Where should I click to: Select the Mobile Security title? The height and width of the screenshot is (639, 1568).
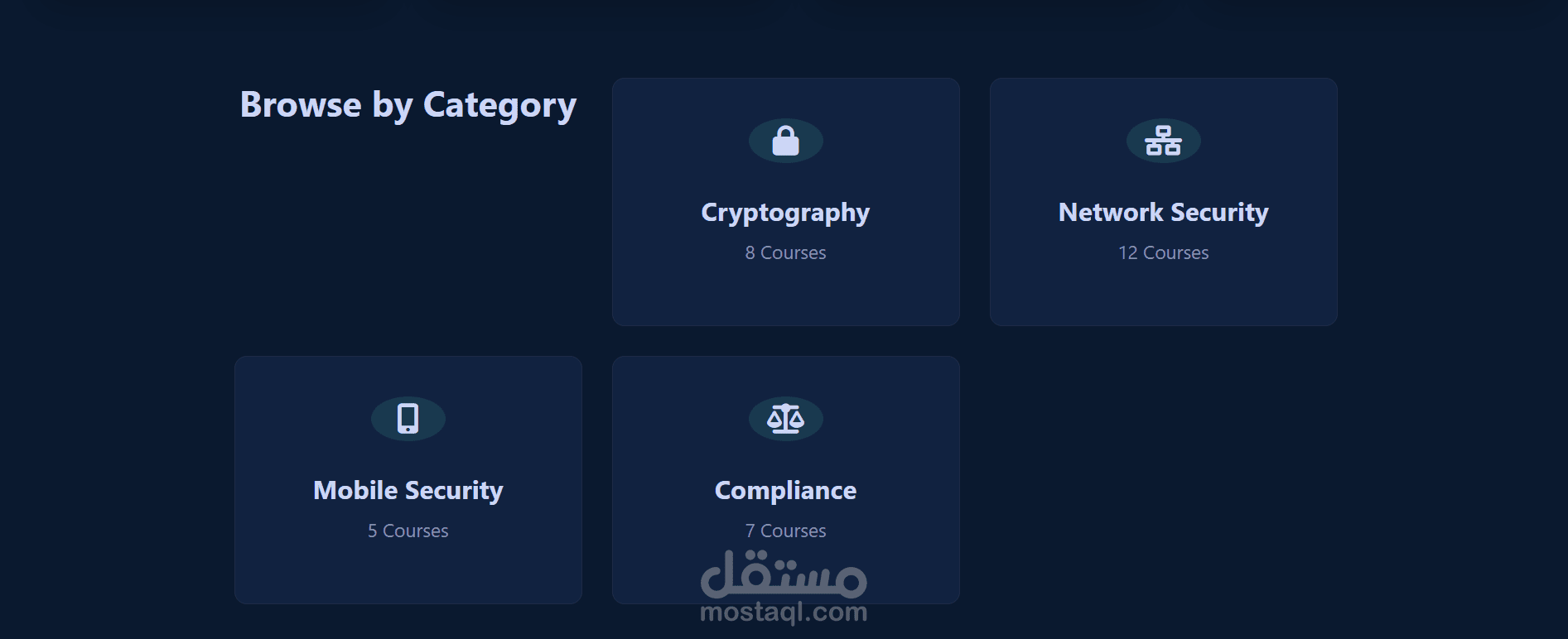tap(408, 491)
